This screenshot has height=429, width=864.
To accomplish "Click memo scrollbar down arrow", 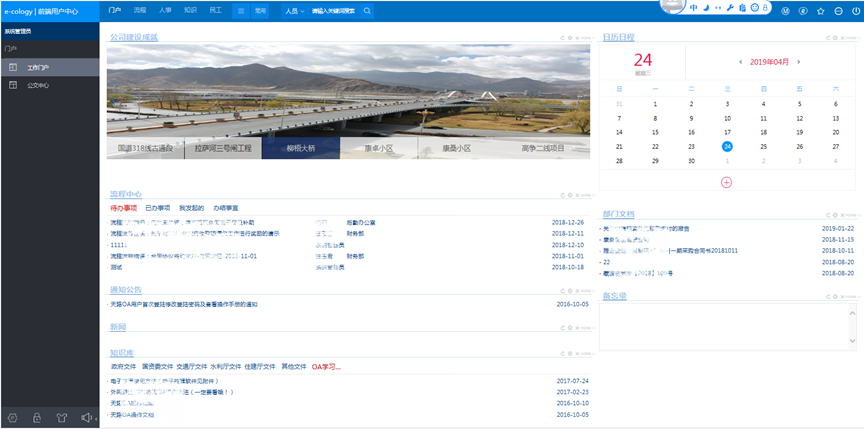I will [853, 342].
